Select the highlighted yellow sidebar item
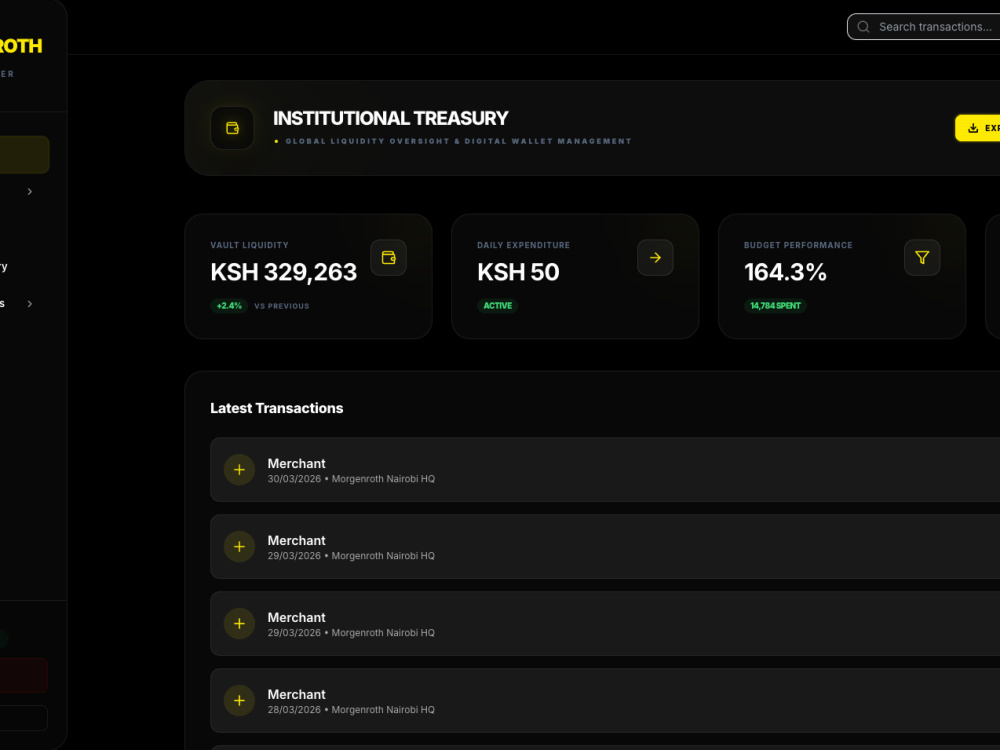The height and width of the screenshot is (750, 1000). (x=24, y=154)
